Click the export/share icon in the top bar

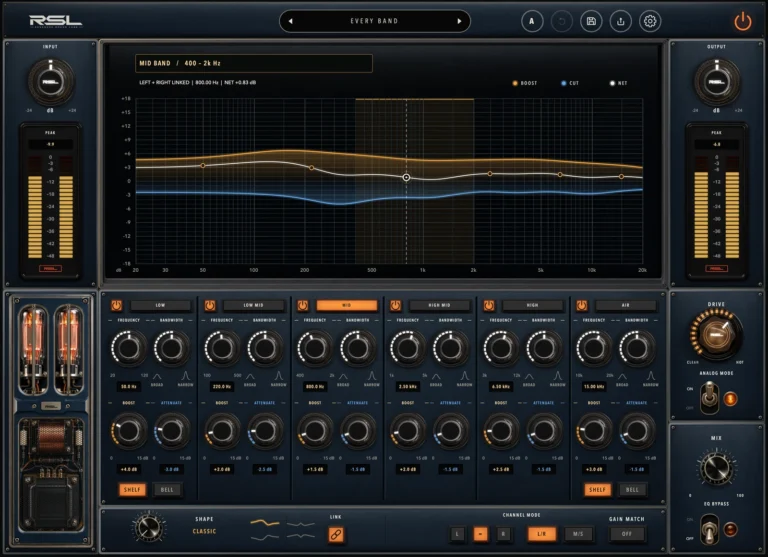[x=621, y=21]
